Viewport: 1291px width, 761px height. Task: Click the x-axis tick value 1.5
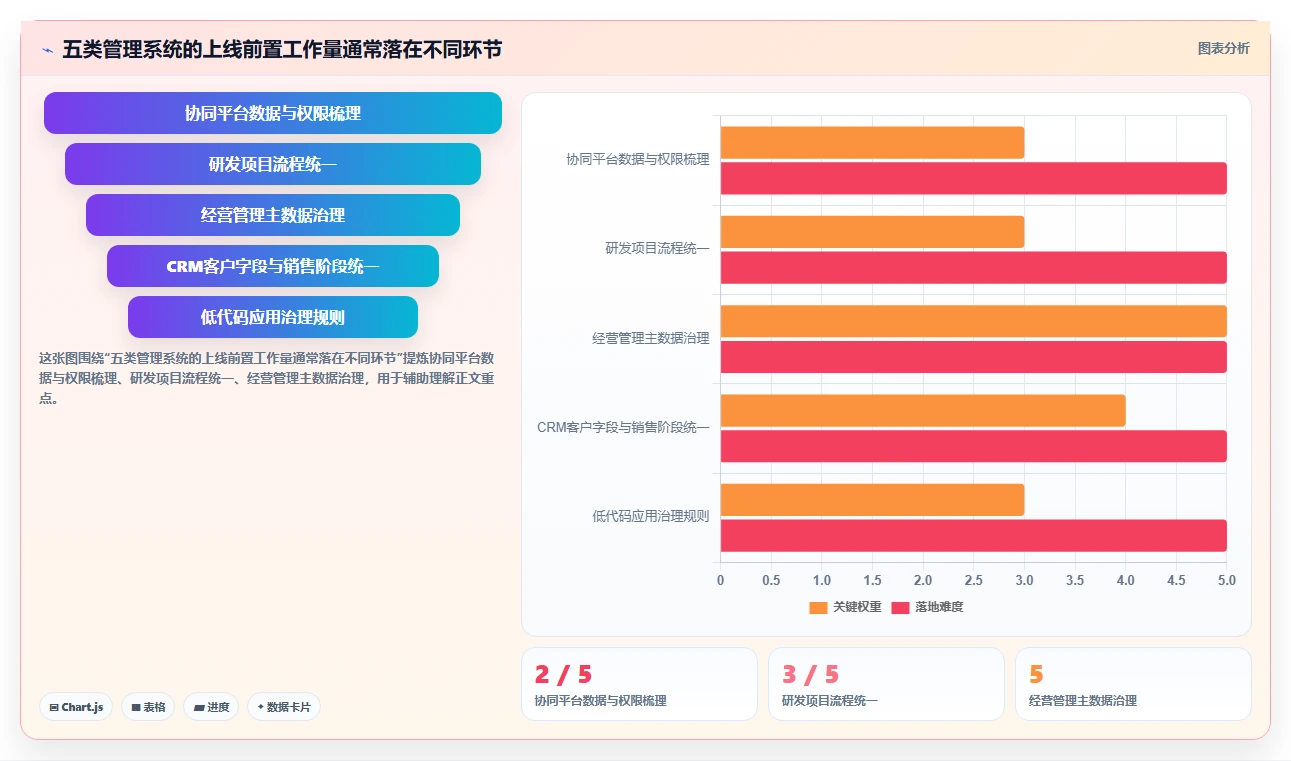pyautogui.click(x=872, y=580)
